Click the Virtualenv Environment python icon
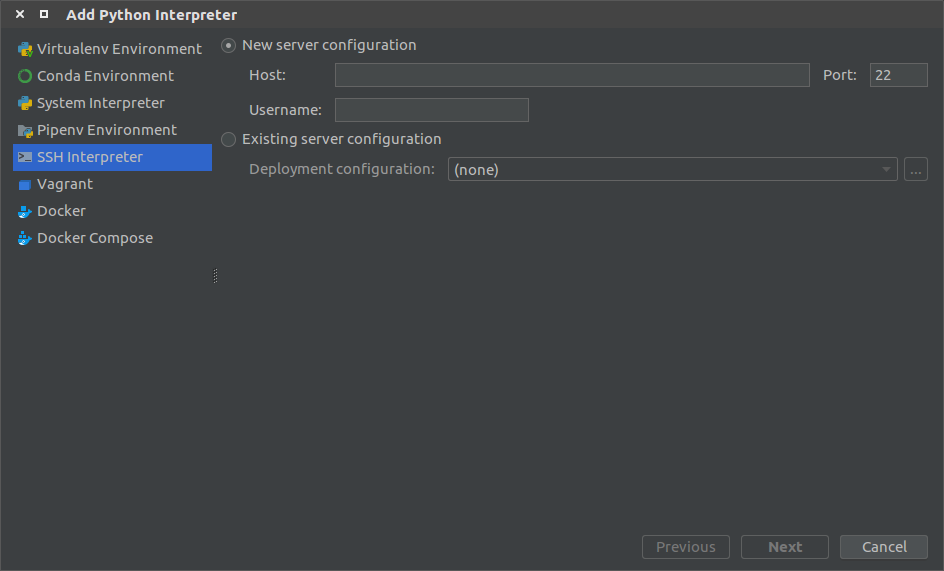Viewport: 944px width, 571px height. (x=25, y=49)
